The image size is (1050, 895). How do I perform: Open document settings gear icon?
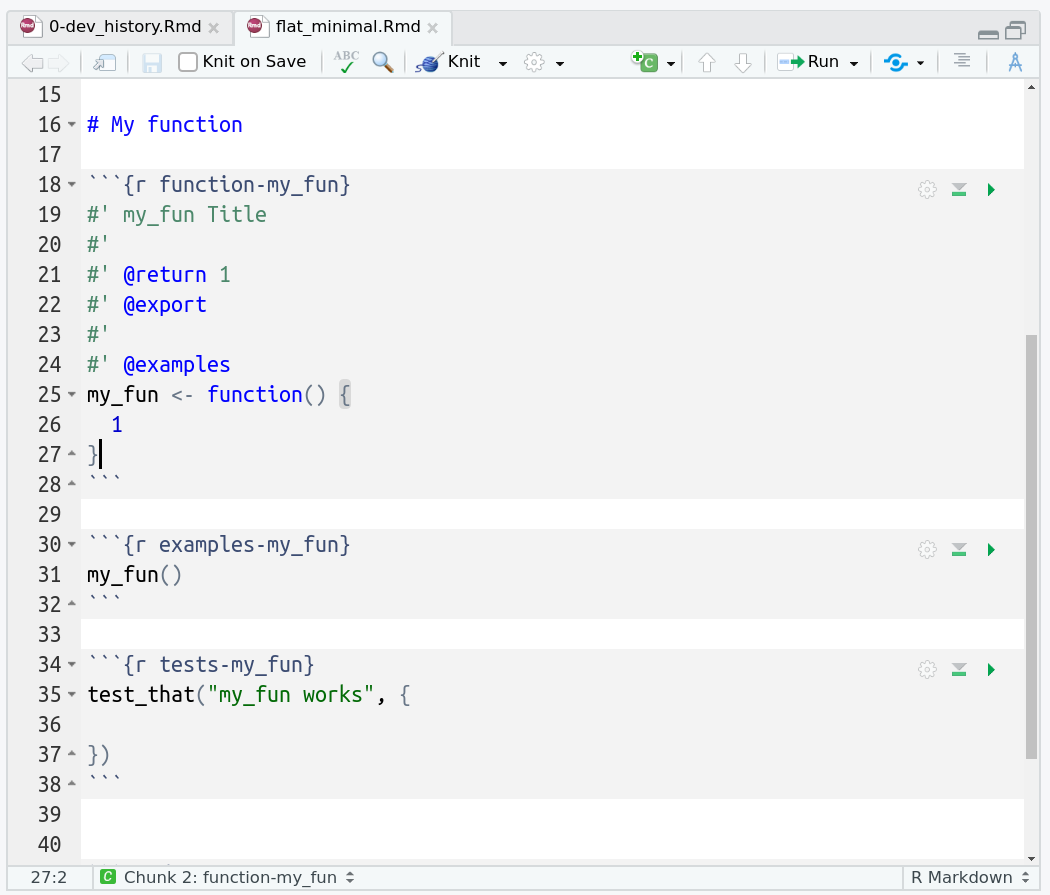coord(534,63)
